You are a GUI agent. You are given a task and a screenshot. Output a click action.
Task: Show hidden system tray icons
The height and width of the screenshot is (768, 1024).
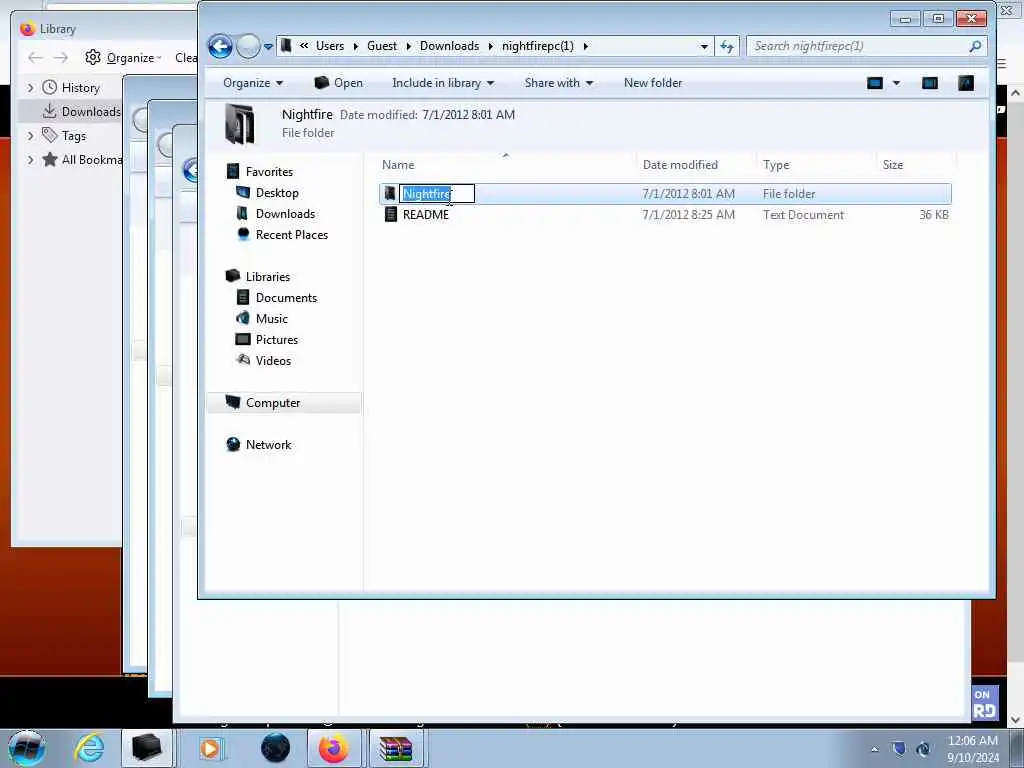tap(874, 749)
